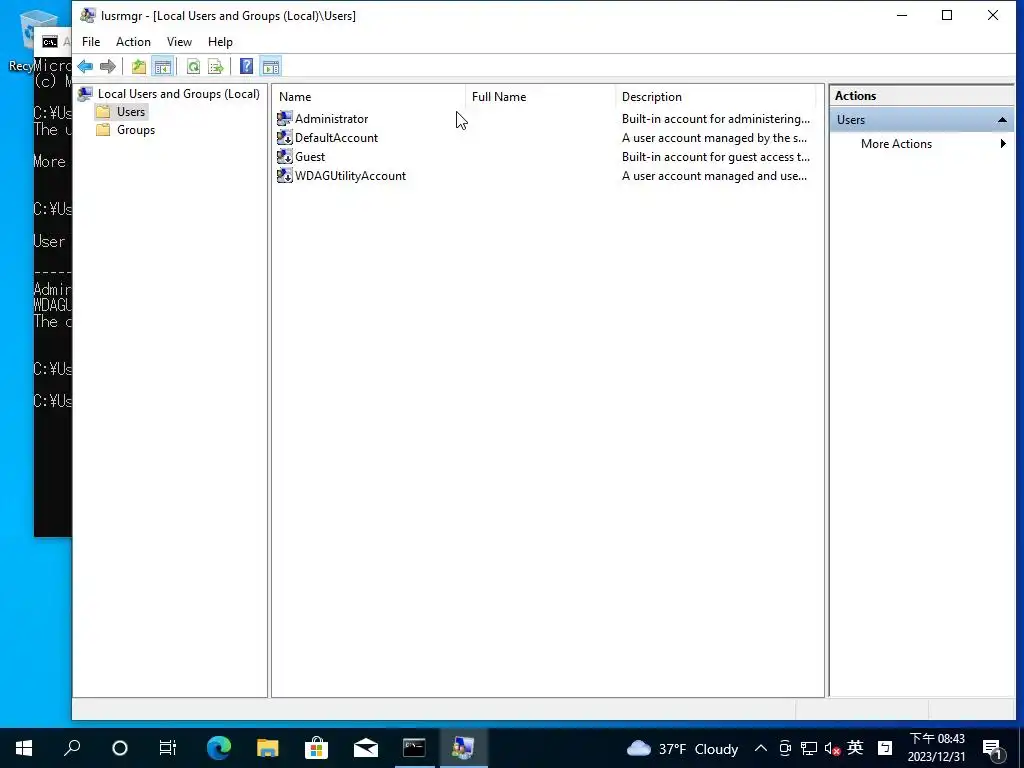The height and width of the screenshot is (768, 1024).
Task: Switch IME language indicator 英
Action: [x=856, y=748]
